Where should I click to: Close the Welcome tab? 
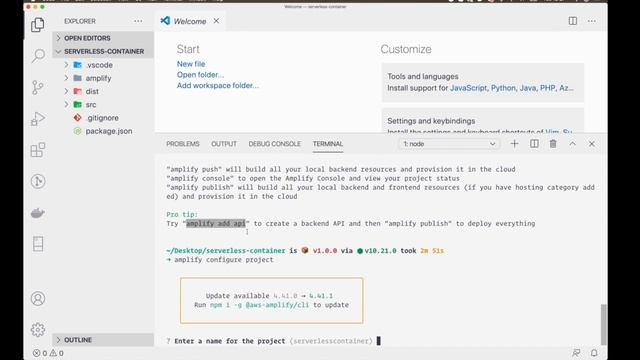[x=216, y=21]
